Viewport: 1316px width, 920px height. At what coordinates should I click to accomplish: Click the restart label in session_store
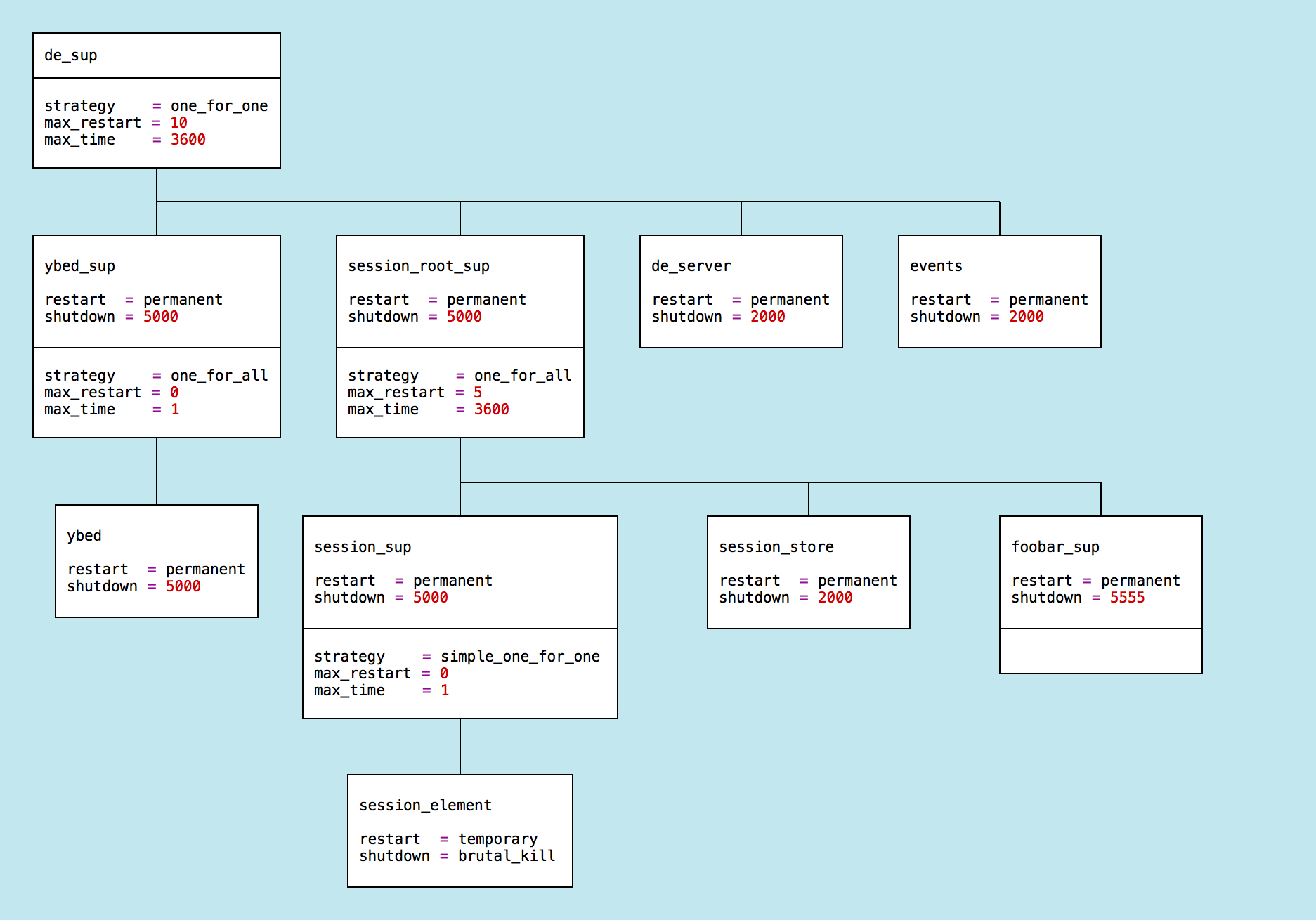(750, 581)
